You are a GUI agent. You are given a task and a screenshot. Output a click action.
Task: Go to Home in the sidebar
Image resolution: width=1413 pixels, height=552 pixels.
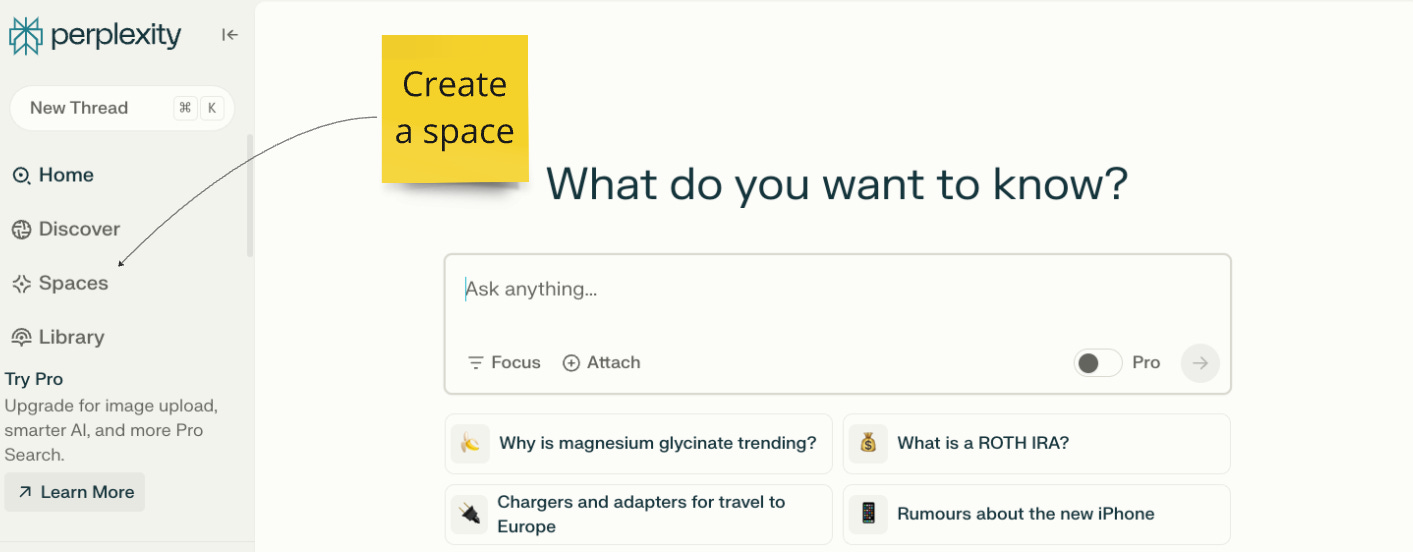(53, 175)
